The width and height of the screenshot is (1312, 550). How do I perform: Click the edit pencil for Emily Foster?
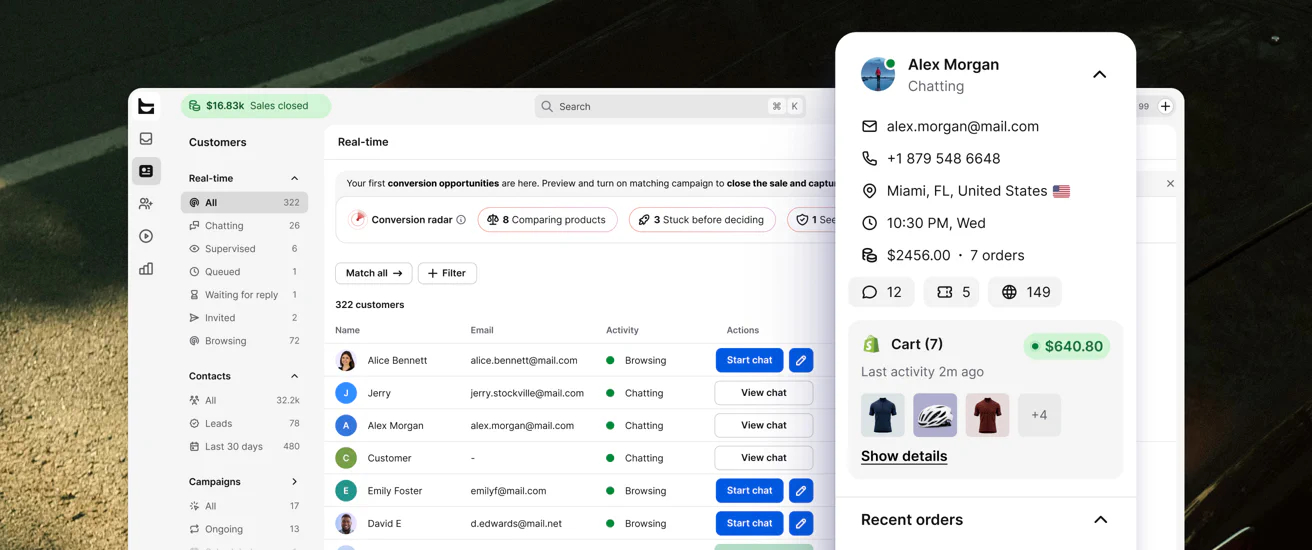(801, 491)
